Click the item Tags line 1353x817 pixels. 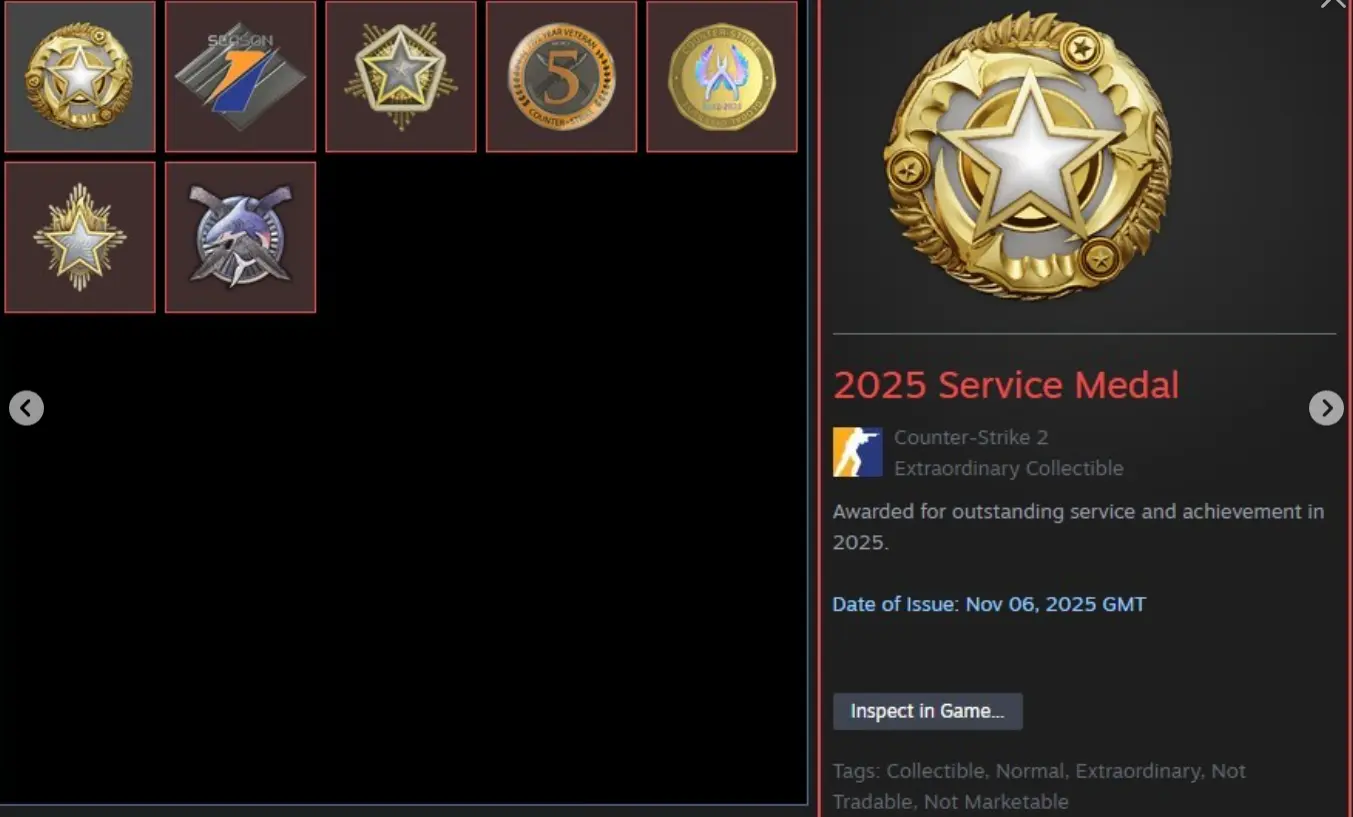[1039, 786]
